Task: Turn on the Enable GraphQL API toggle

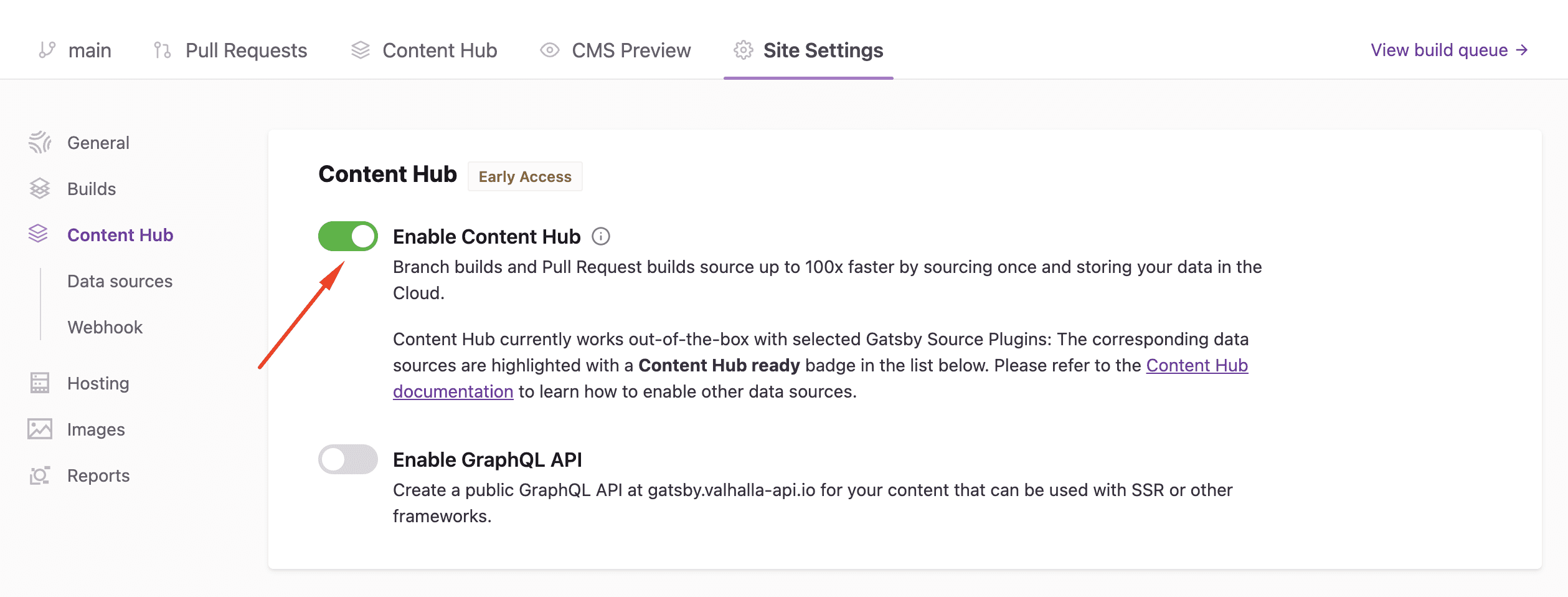Action: coord(347,460)
